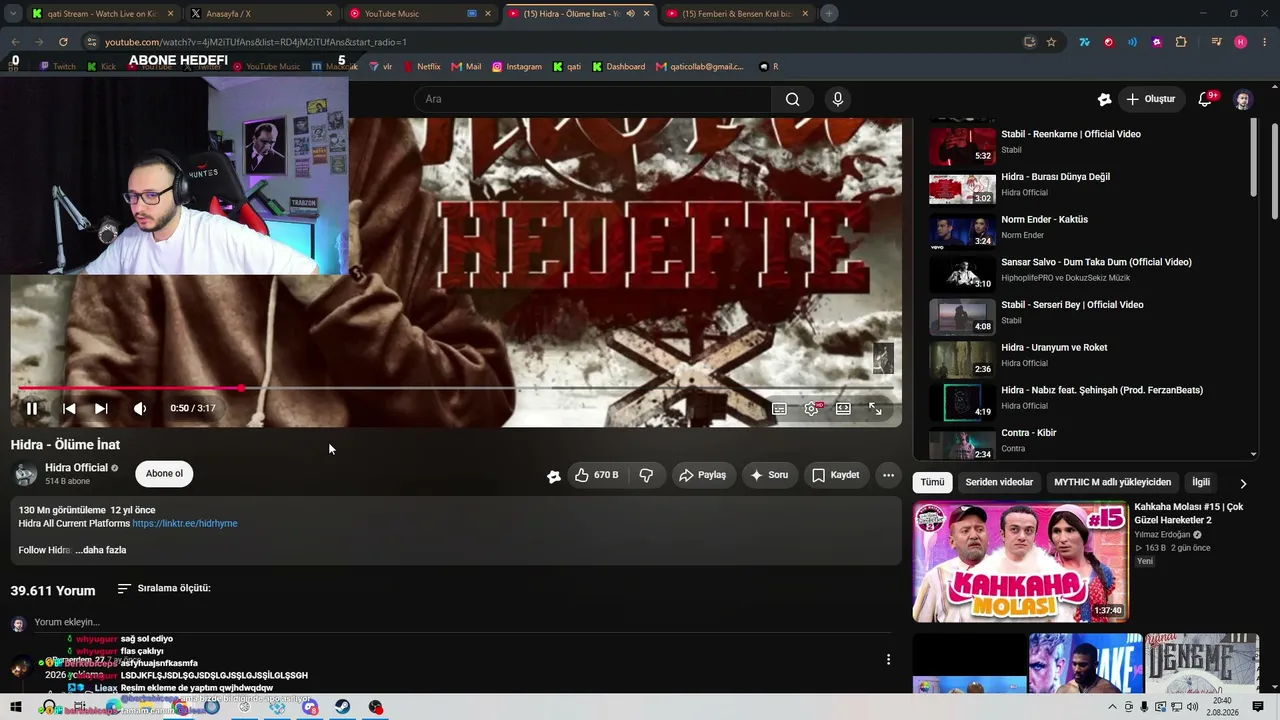The width and height of the screenshot is (1280, 720).
Task: Open the Netflix bookmark
Action: pos(421,67)
